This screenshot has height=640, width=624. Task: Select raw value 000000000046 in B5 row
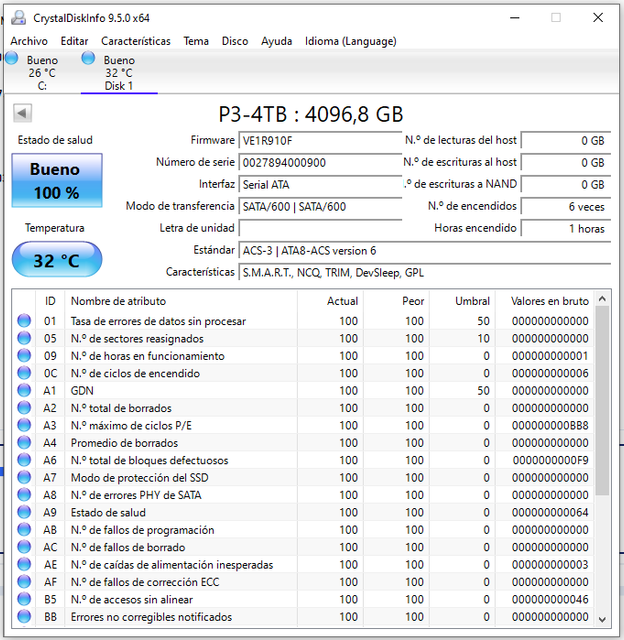coord(550,599)
